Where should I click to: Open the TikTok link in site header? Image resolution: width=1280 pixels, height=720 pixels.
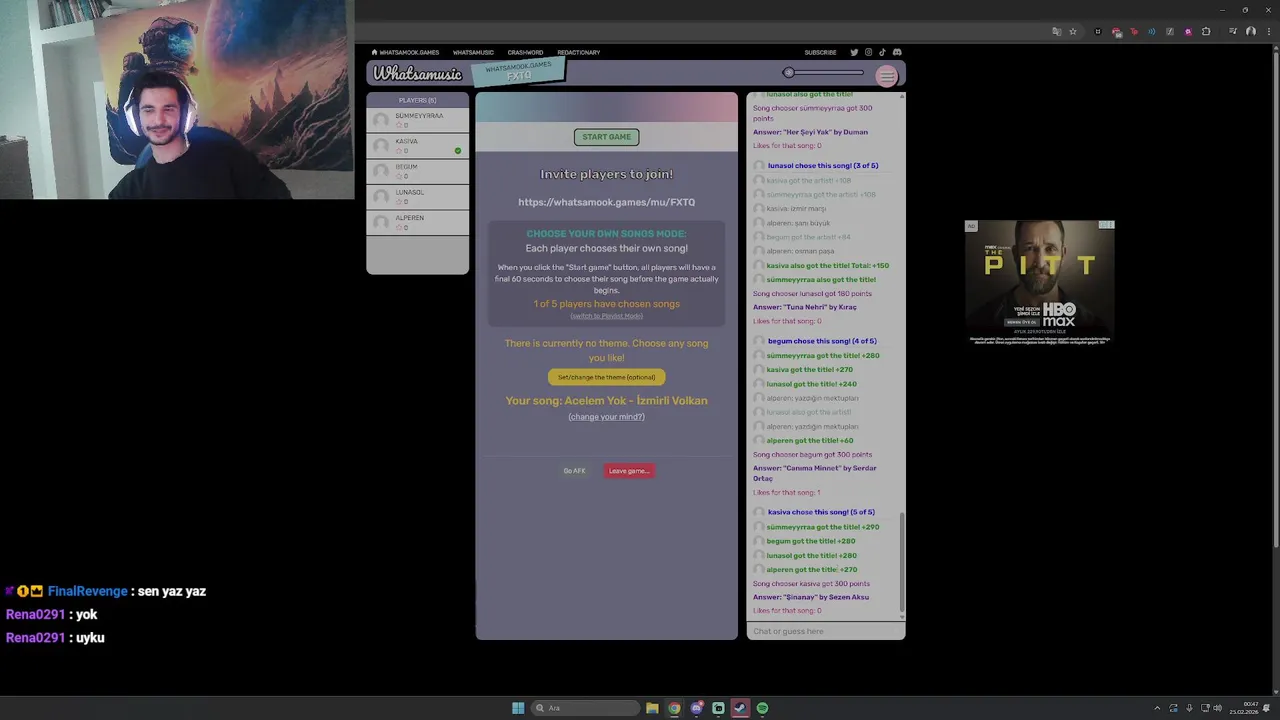(882, 52)
